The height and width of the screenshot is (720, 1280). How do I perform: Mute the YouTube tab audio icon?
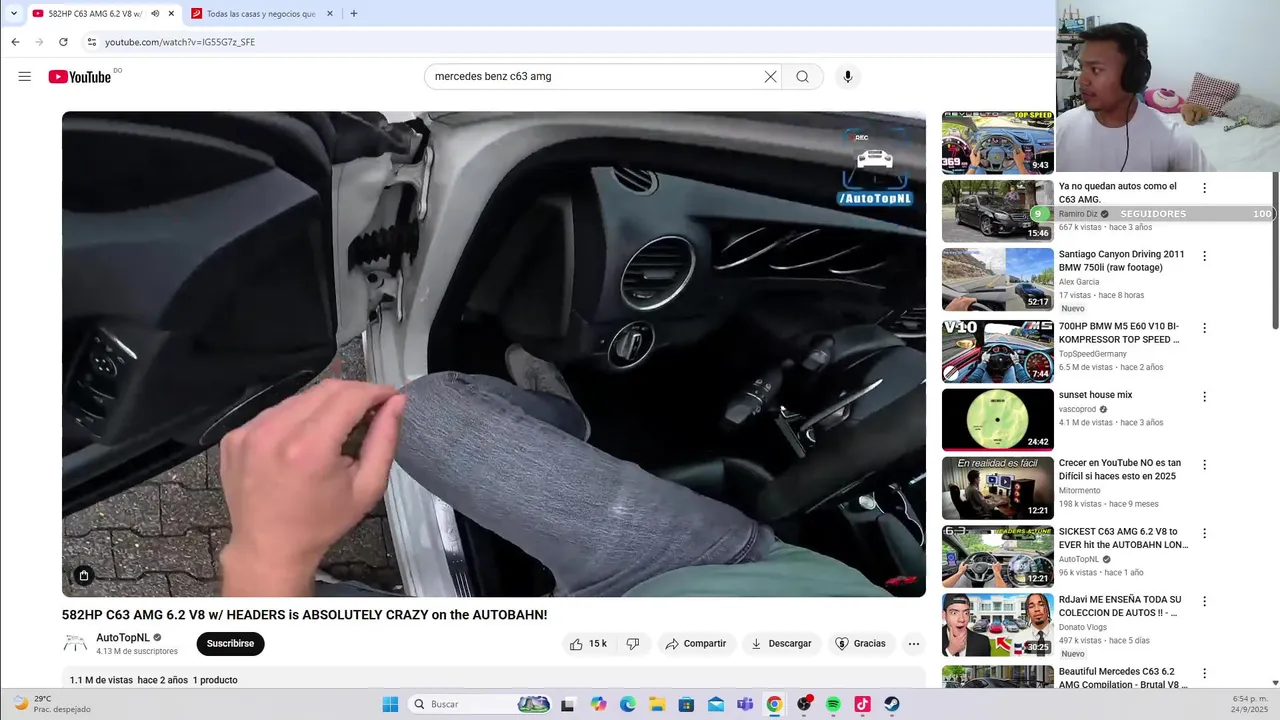pyautogui.click(x=155, y=14)
